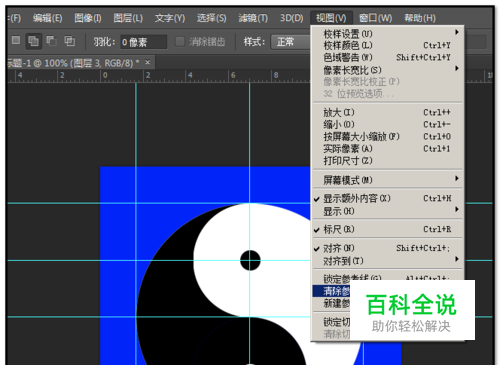Viewport: 500px width, 365px height.
Task: Open the 3D(D) menu
Action: 292,18
